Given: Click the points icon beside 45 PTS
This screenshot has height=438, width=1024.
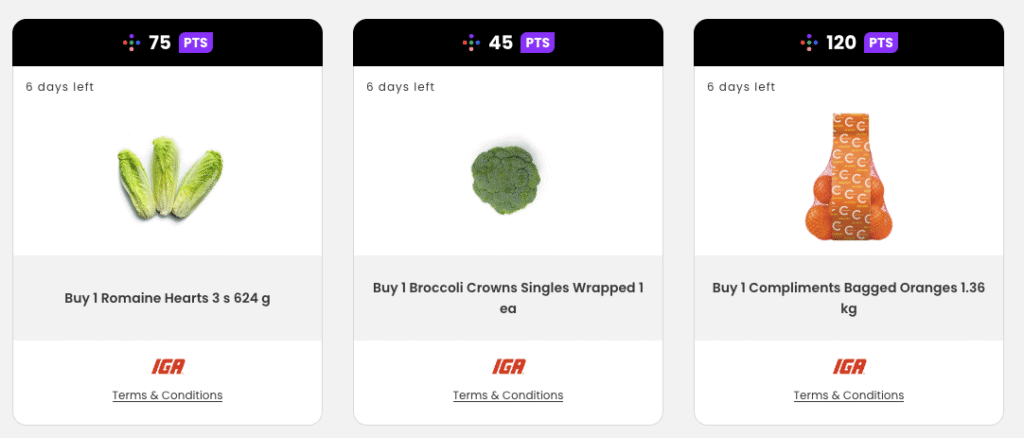Looking at the screenshot, I should tap(471, 43).
